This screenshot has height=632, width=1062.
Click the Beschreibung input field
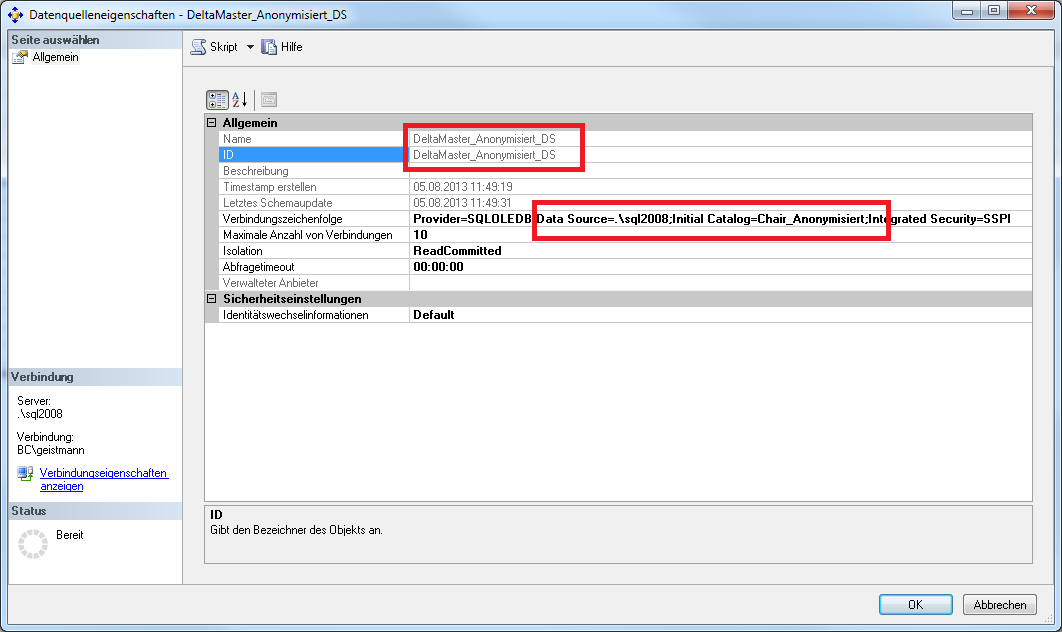point(600,171)
